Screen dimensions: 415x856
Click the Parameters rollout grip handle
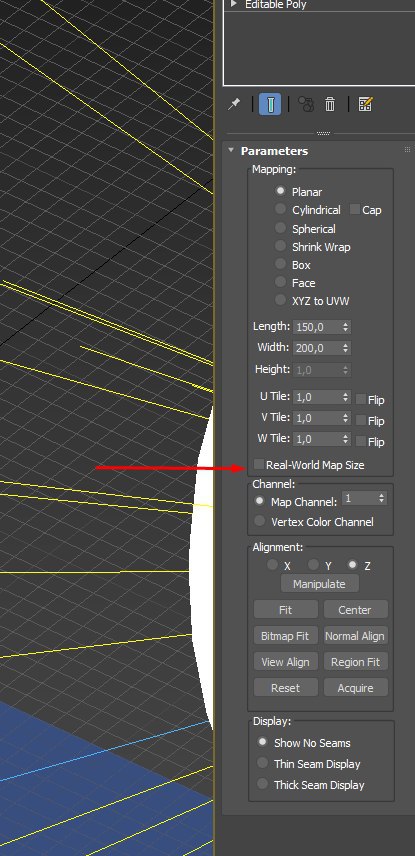[407, 150]
